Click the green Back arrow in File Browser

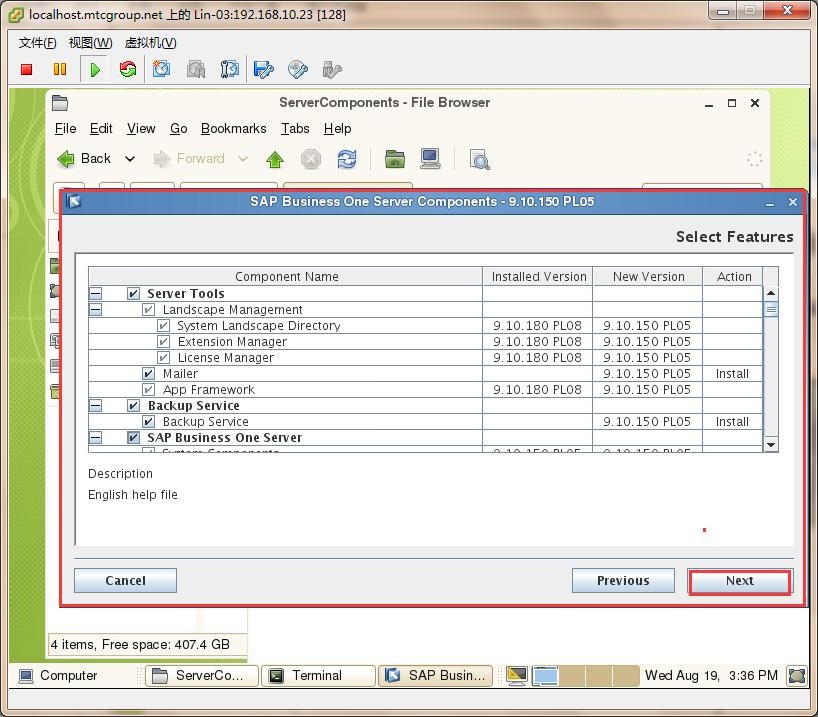(x=66, y=159)
